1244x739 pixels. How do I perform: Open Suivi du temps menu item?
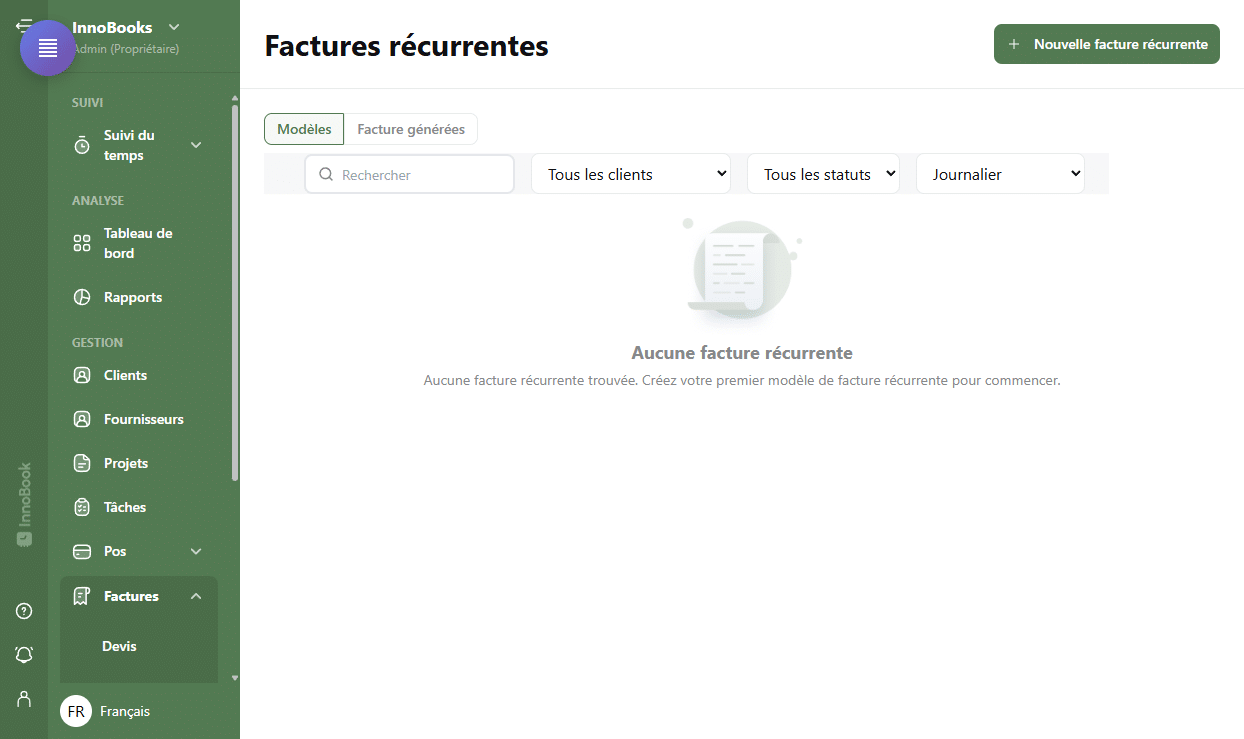click(139, 145)
